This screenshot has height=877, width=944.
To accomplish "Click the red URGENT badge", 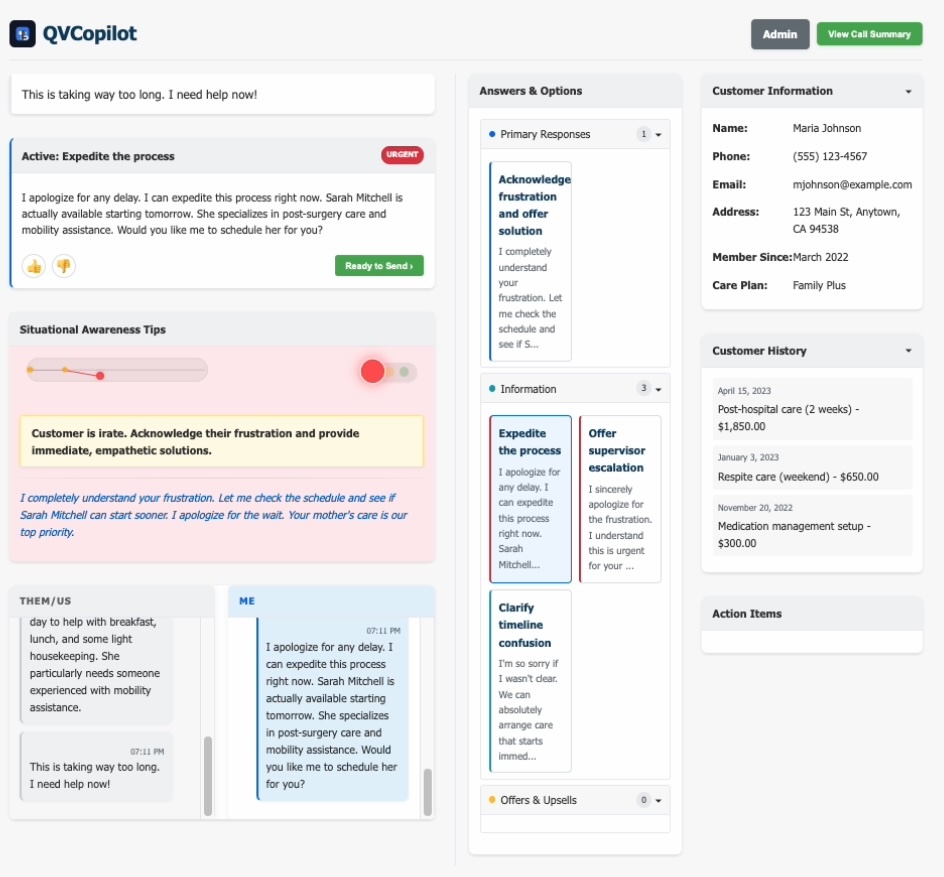I will 402,156.
